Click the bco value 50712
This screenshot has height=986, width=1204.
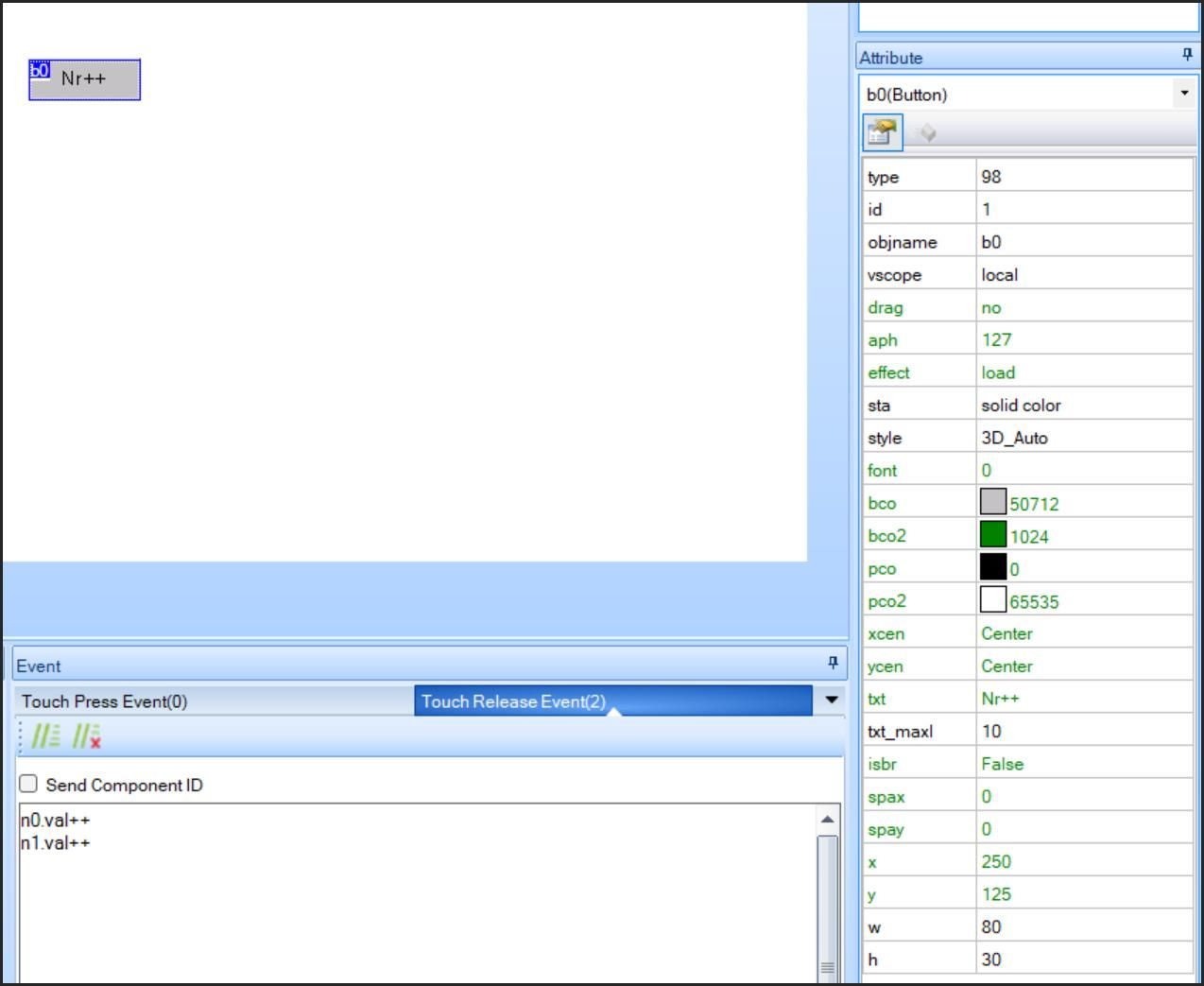(1034, 504)
